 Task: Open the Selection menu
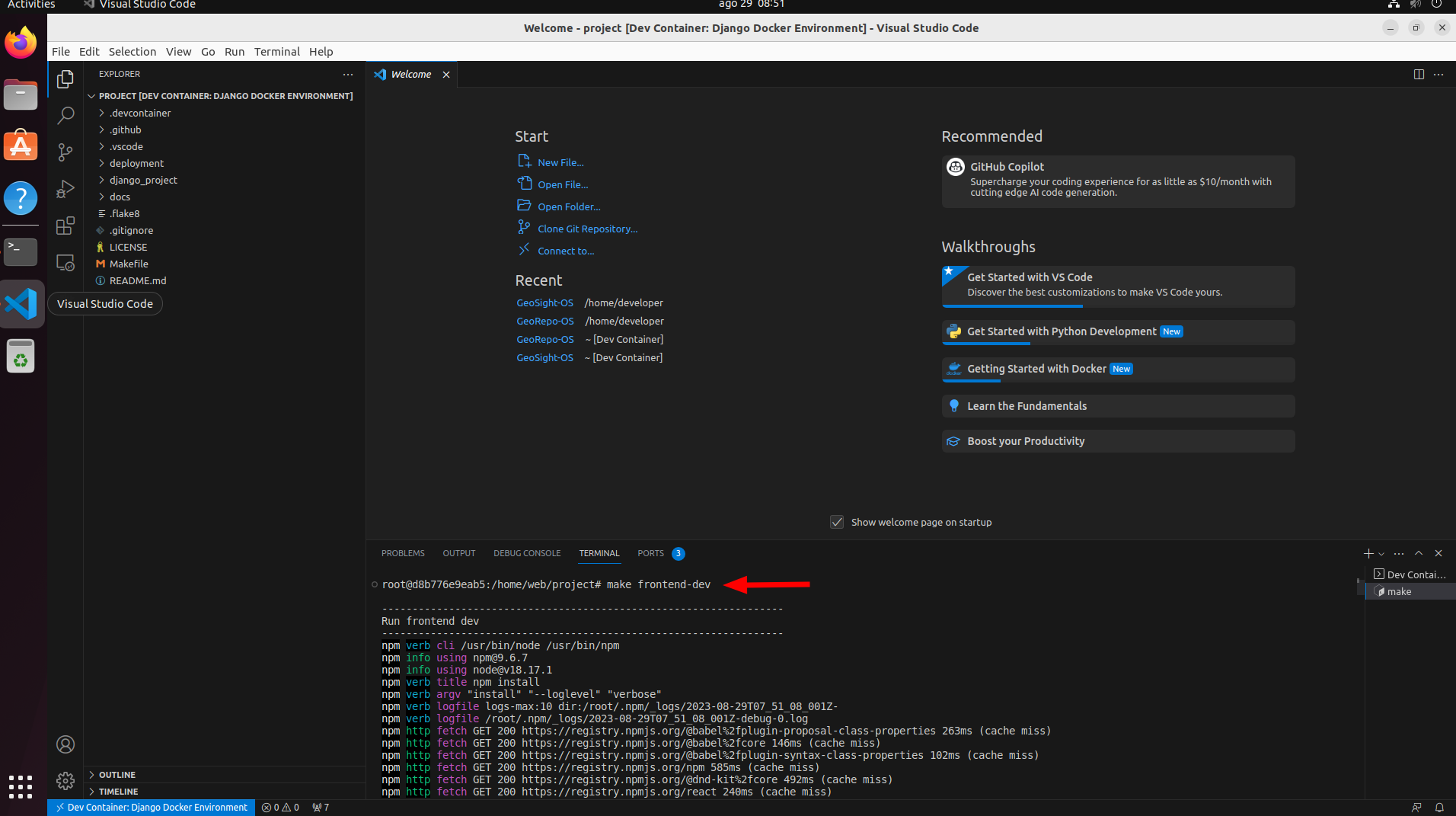click(132, 52)
